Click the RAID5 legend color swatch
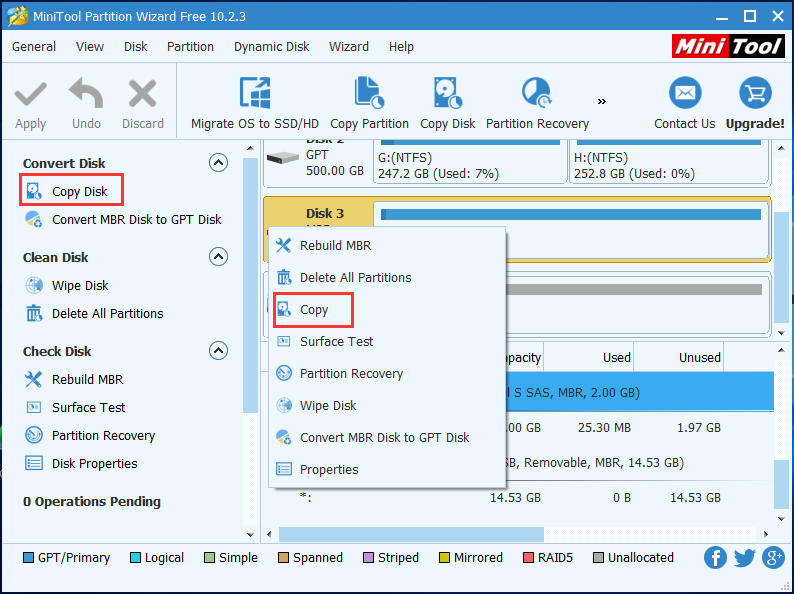Image resolution: width=794 pixels, height=594 pixels. pyautogui.click(x=528, y=558)
